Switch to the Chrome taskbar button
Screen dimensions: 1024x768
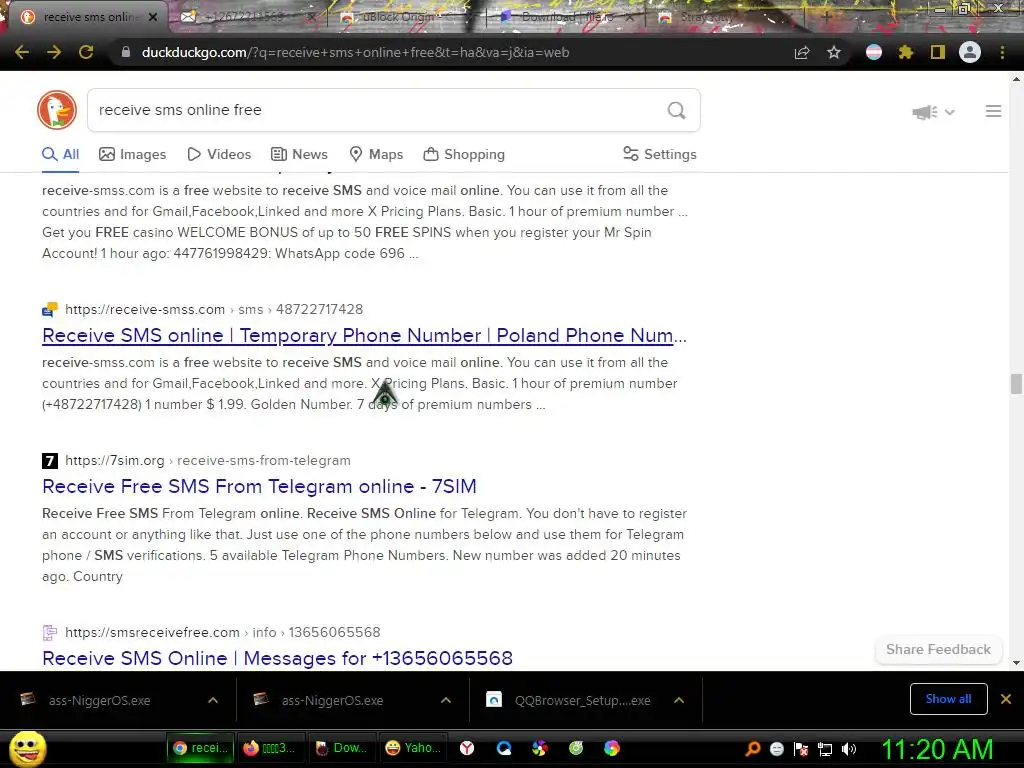200,748
